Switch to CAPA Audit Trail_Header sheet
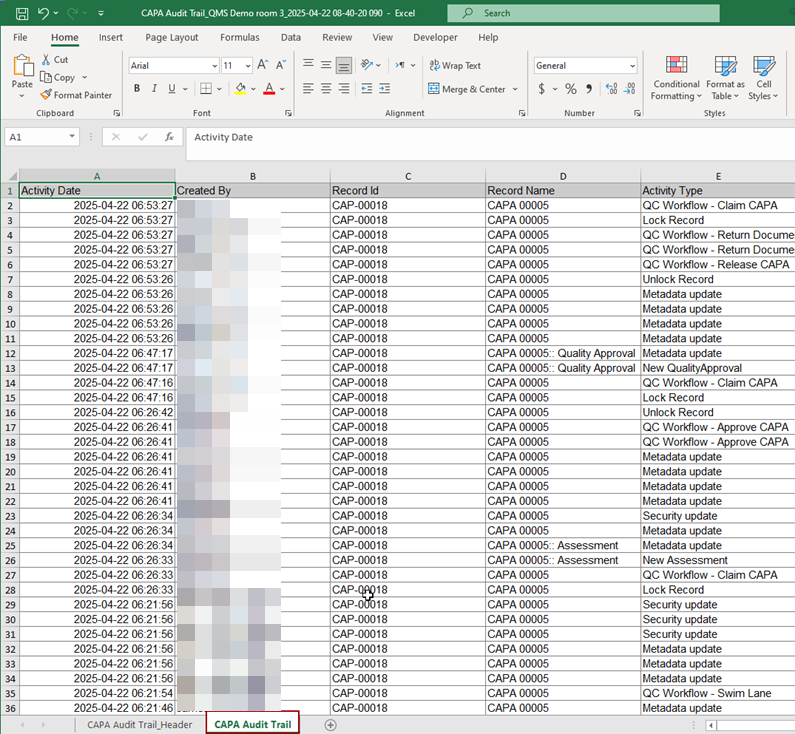Screen dimensions: 795x734 point(139,724)
